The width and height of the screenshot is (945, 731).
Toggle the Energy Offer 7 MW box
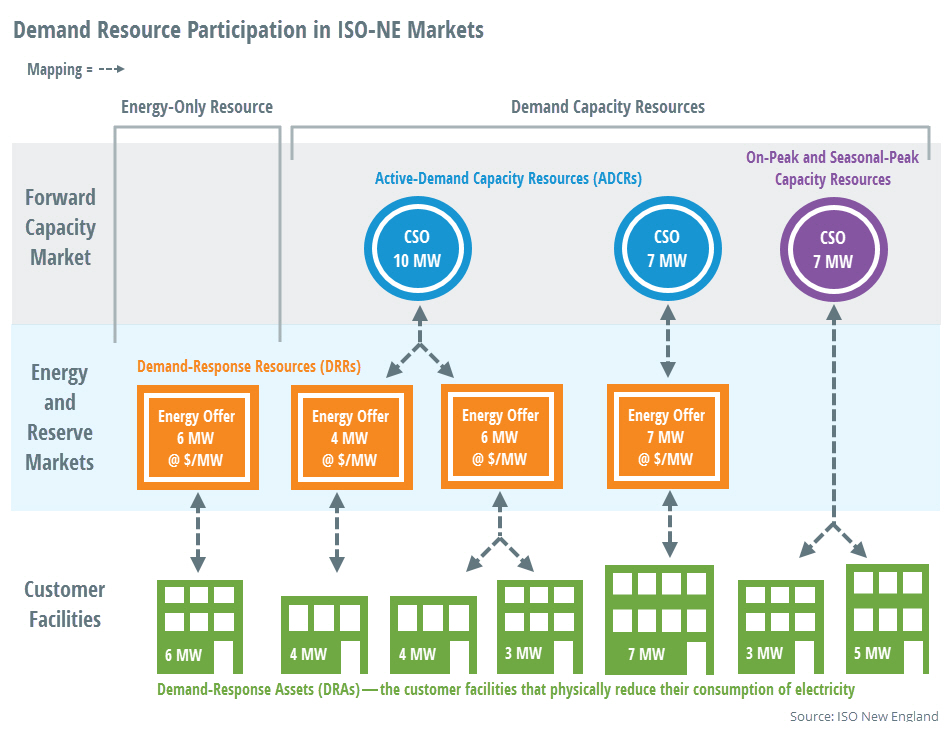667,437
